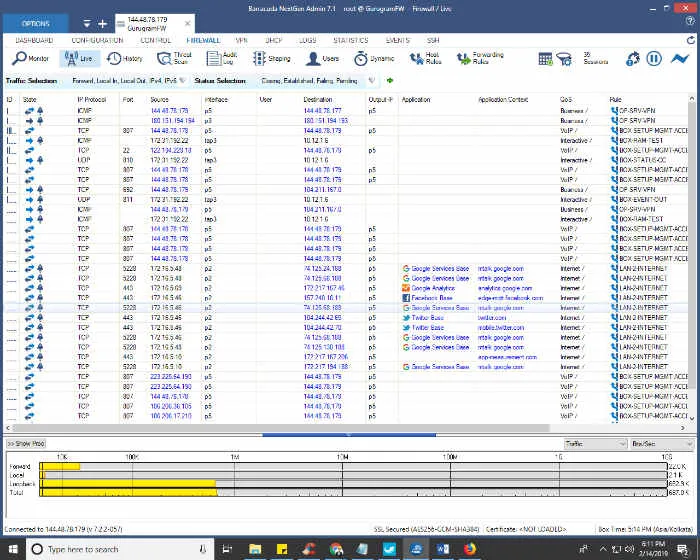700x560 pixels.
Task: Open the Twitter app on taskbar
Action: click(x=389, y=549)
